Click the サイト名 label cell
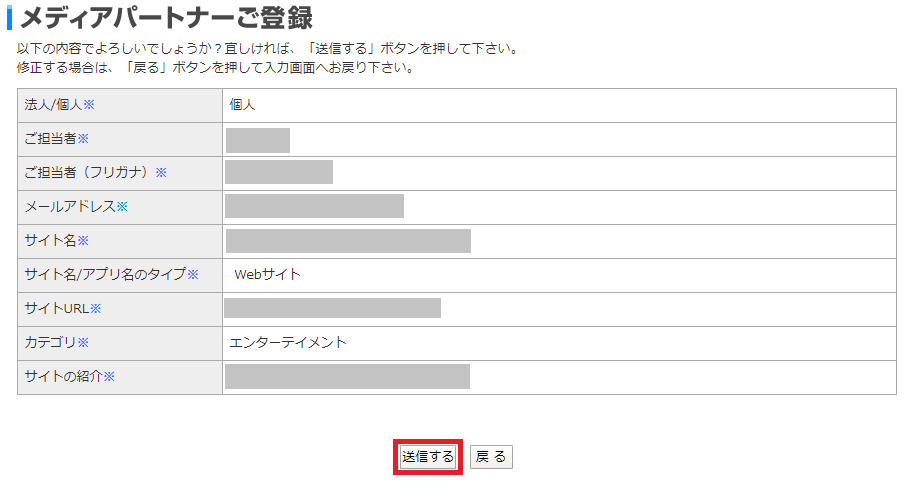This screenshot has width=913, height=490. [x=120, y=241]
